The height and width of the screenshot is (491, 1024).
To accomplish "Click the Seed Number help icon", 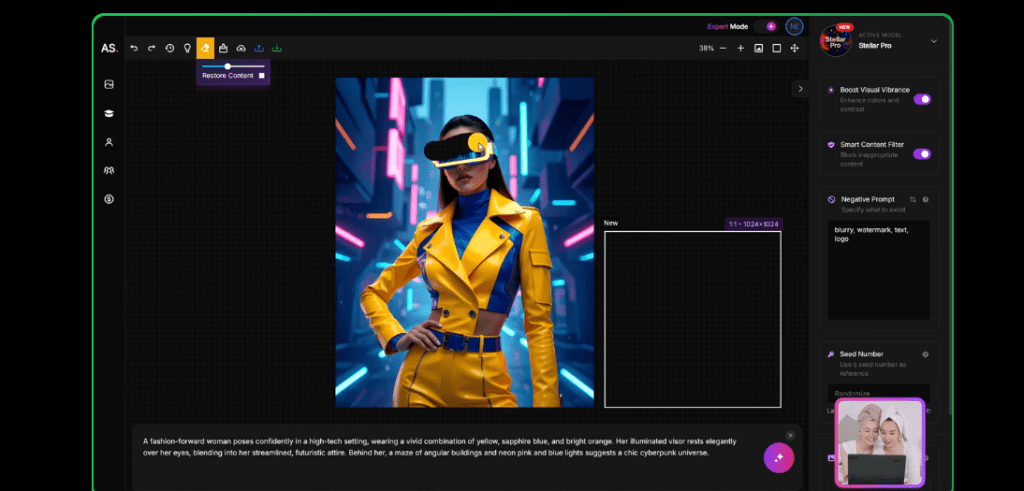I will click(x=925, y=354).
